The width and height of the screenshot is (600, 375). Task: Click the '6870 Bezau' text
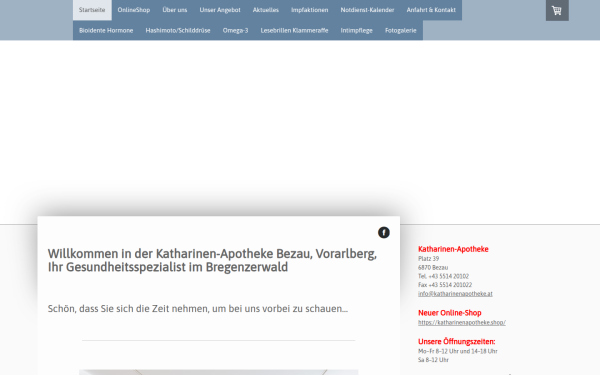(433, 267)
